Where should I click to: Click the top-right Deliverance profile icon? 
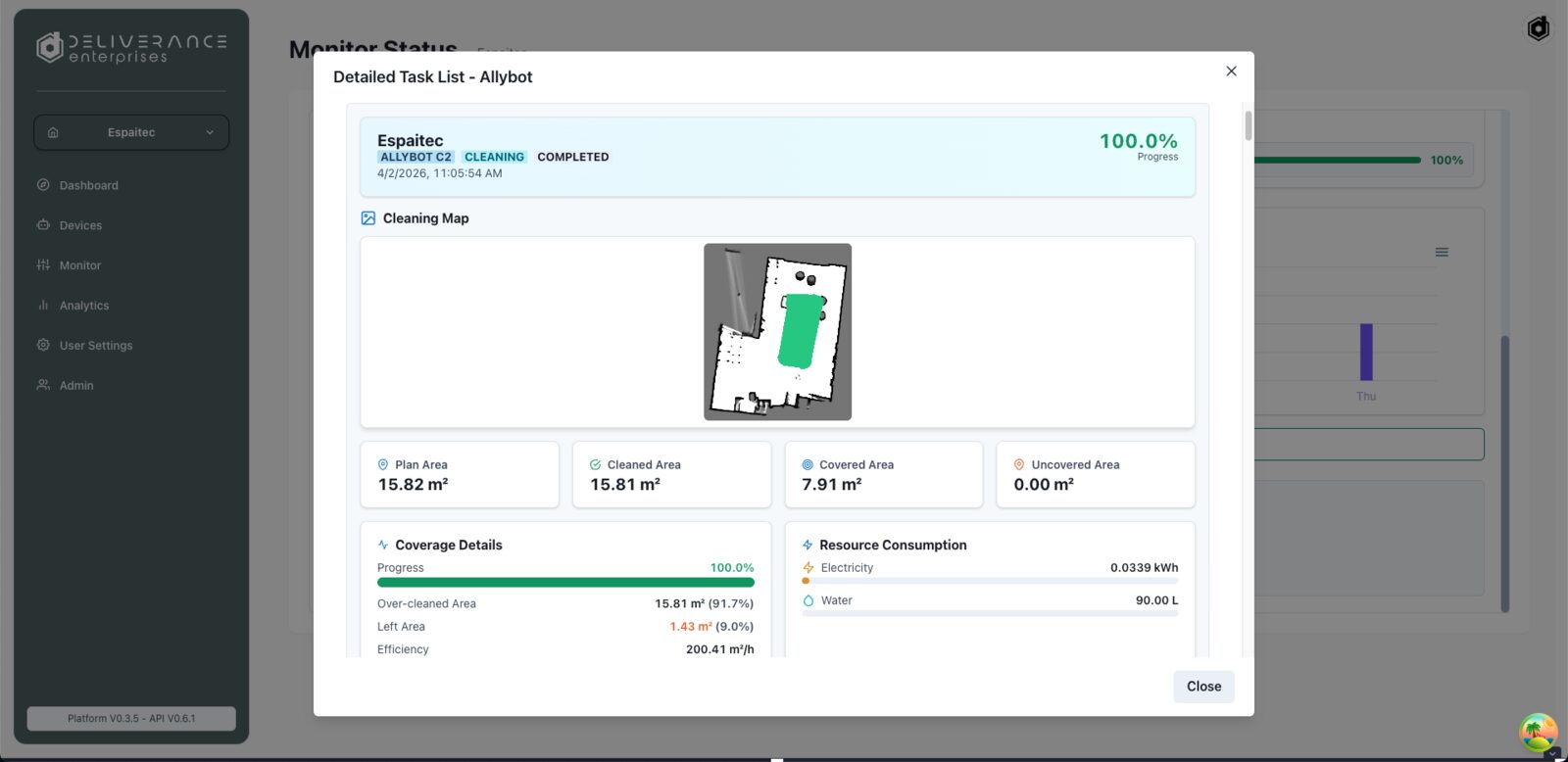(x=1539, y=28)
